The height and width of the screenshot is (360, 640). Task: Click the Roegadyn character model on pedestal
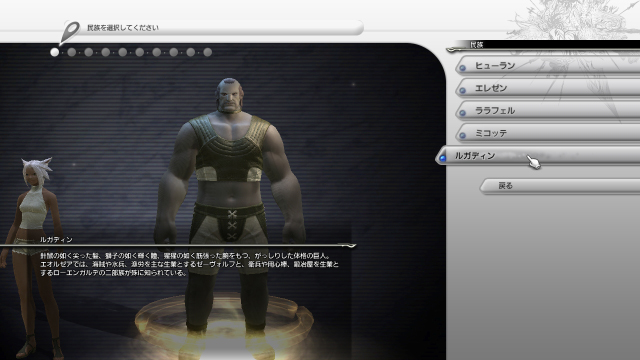230,204
